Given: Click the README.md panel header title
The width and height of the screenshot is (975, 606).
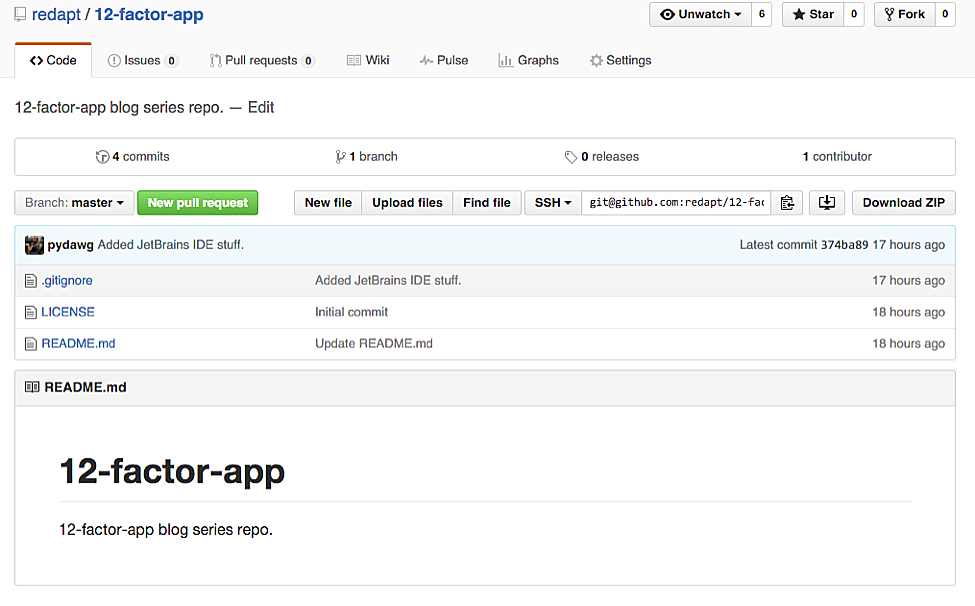Looking at the screenshot, I should click(x=85, y=387).
